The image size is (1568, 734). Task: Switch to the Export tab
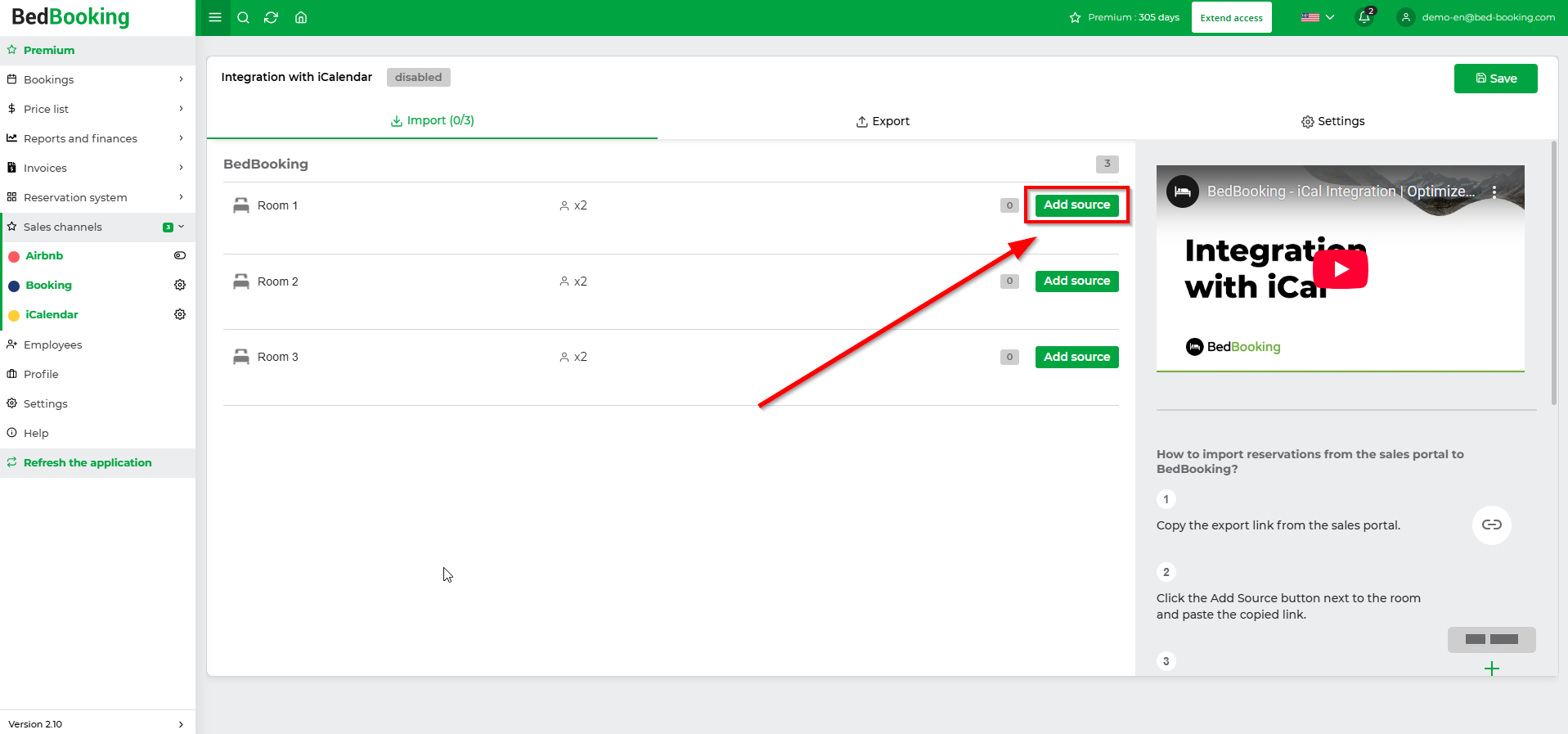tap(883, 121)
